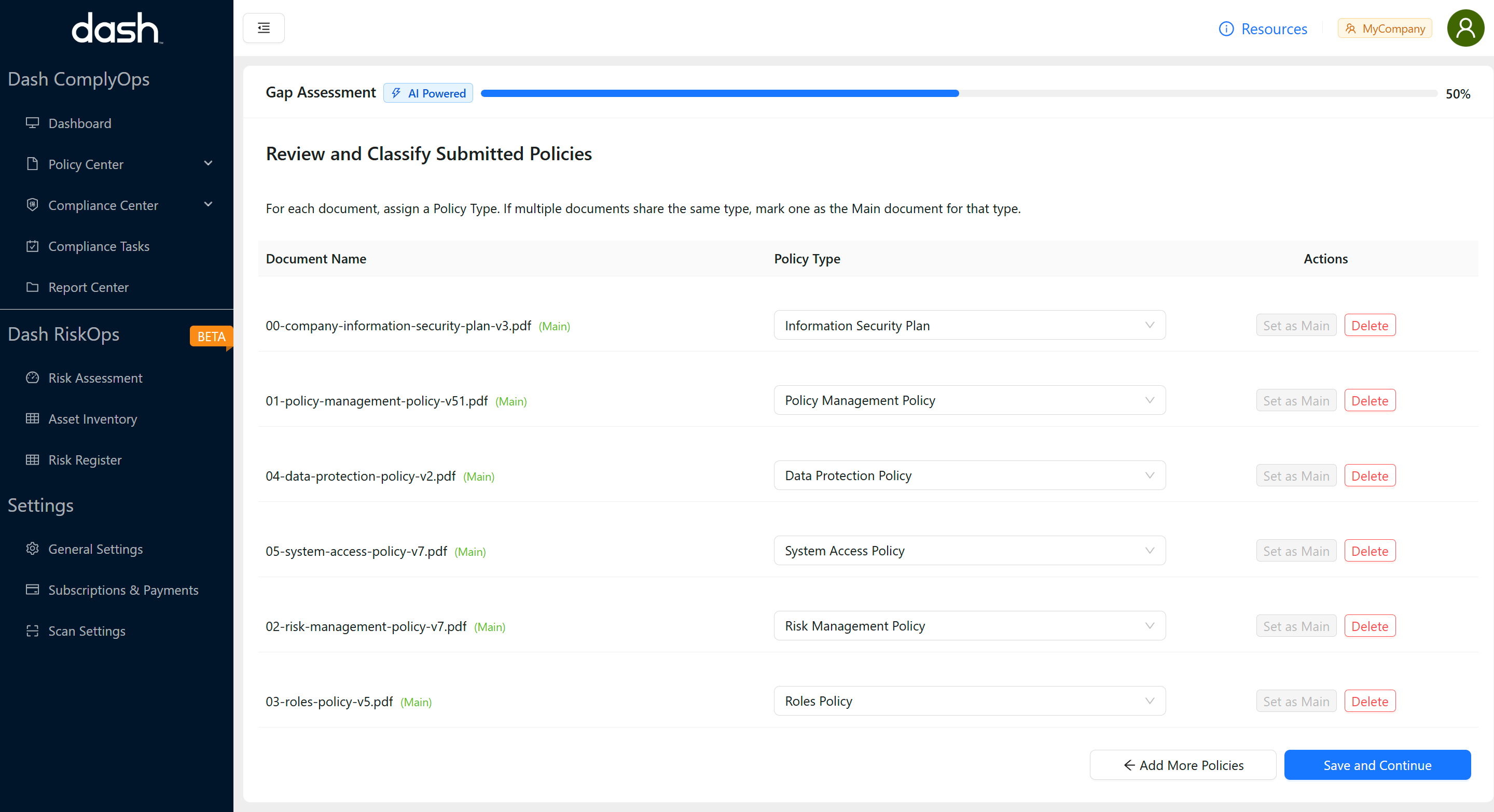
Task: Click the Asset Inventory table icon
Action: [33, 418]
